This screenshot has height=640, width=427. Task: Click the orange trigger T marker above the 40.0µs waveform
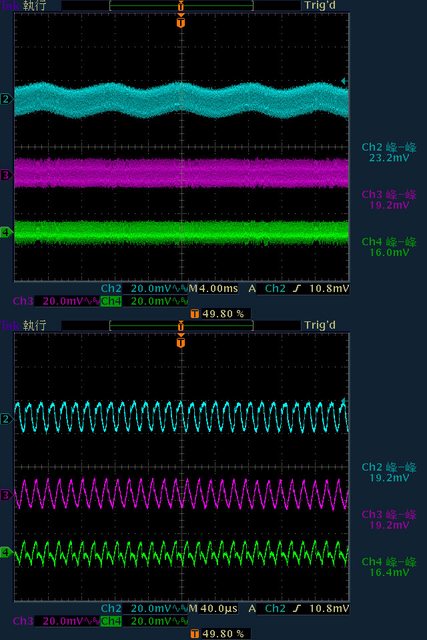[181, 341]
